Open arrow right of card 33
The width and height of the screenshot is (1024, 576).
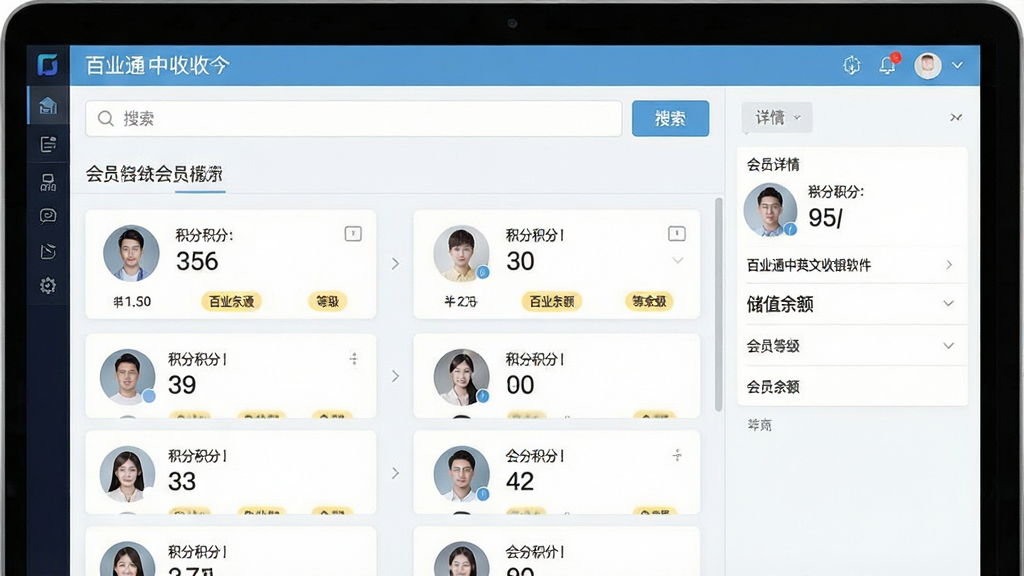click(395, 473)
